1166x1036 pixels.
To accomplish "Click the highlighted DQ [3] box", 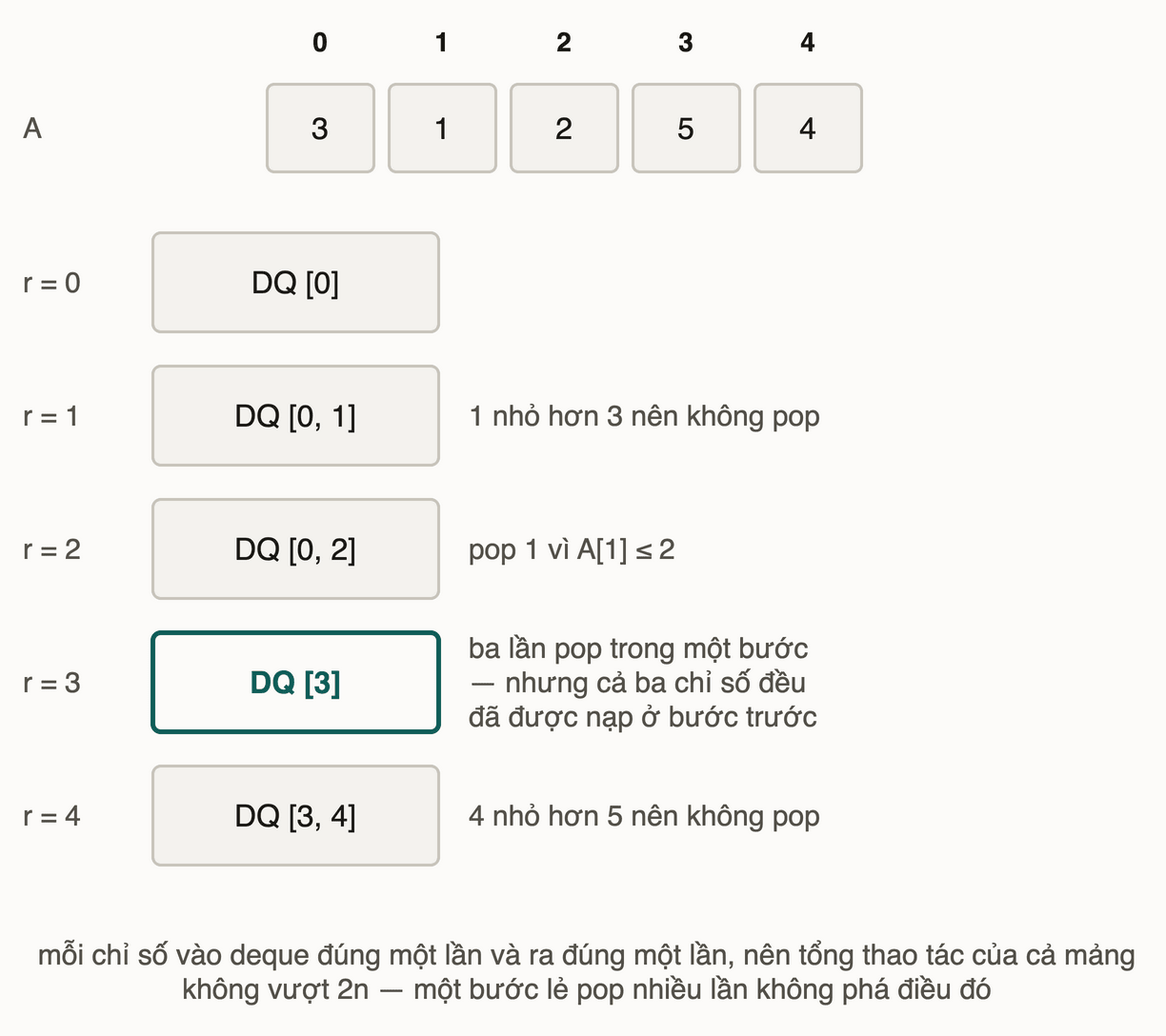I will click(x=295, y=683).
